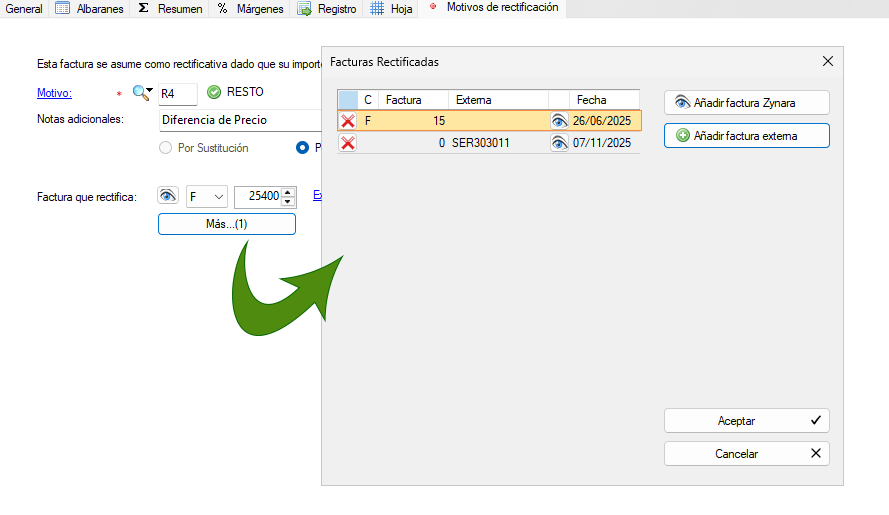This screenshot has width=889, height=515.
Task: Open the Márgenes tab
Action: pos(250,9)
